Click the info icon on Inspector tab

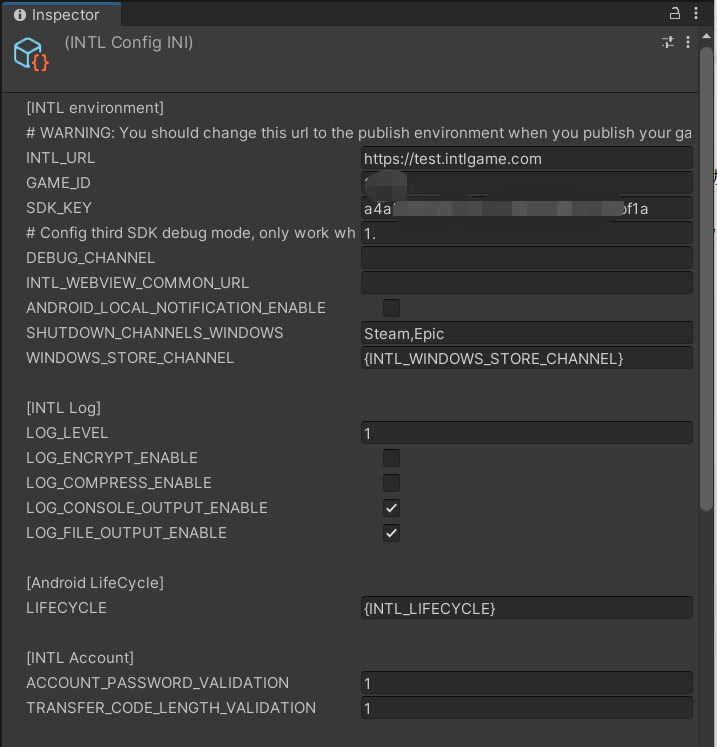20,15
